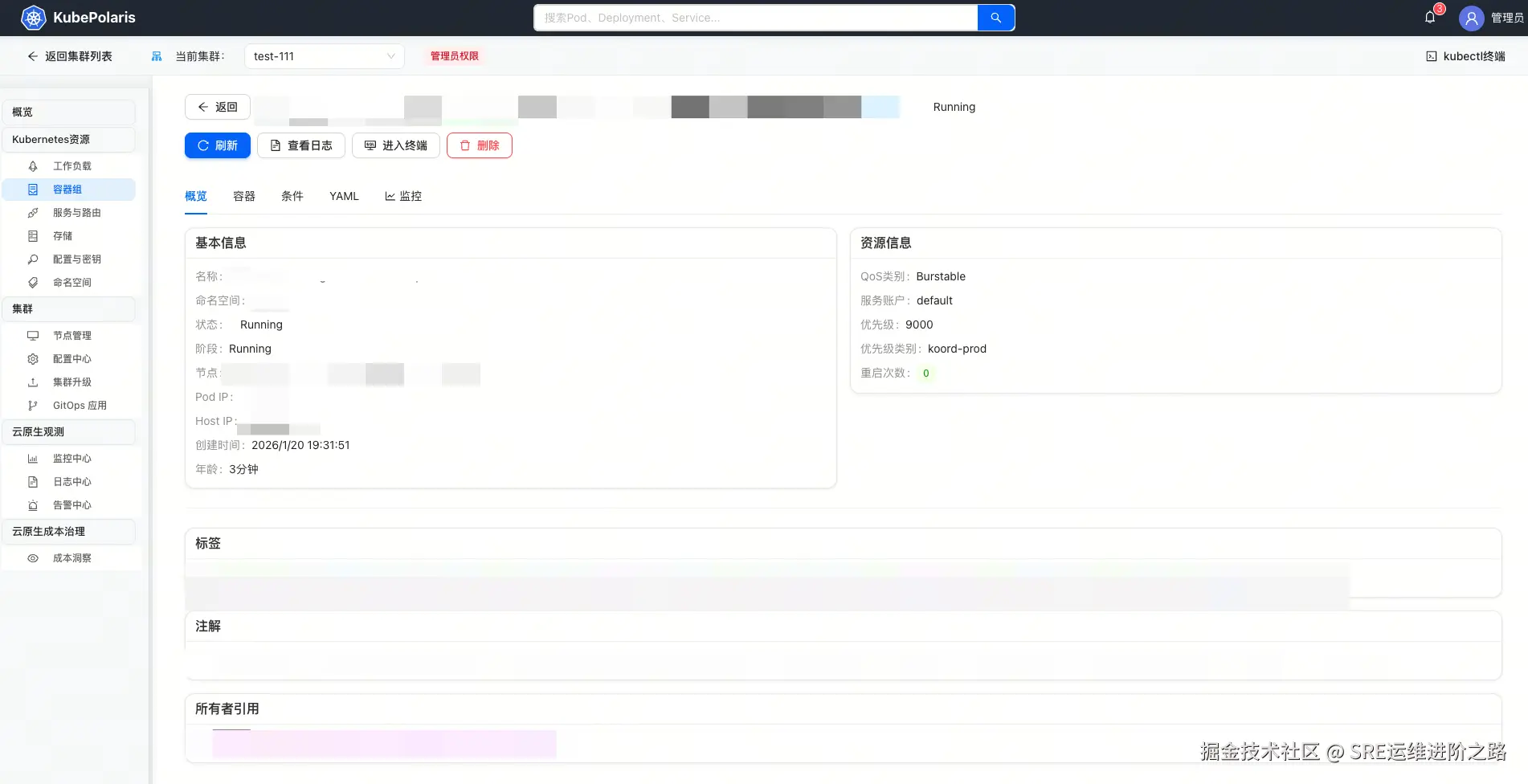The image size is (1528, 784).
Task: Collapse the 云原生观测 sidebar group
Action: pyautogui.click(x=68, y=432)
